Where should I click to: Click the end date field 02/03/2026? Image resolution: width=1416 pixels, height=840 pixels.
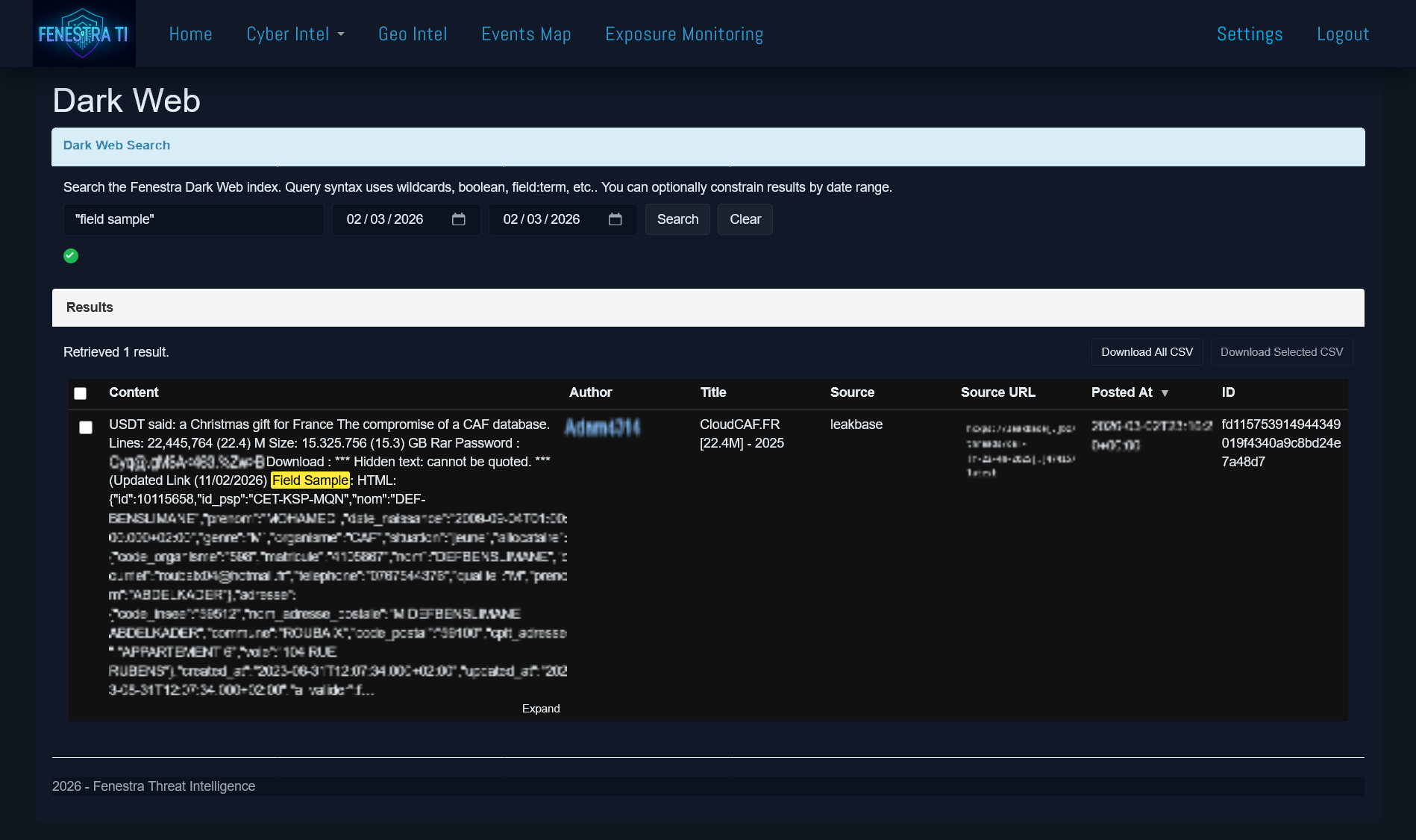(563, 219)
